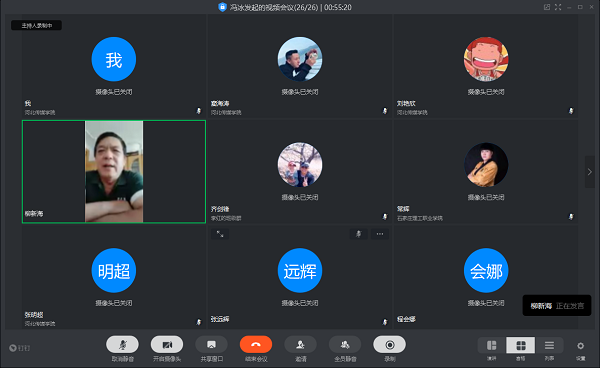Click 刘艳欣's cartoon avatar

tap(486, 59)
